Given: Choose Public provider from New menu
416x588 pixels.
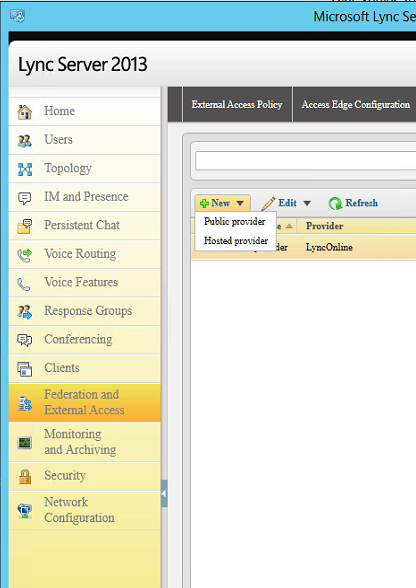Looking at the screenshot, I should (235, 221).
